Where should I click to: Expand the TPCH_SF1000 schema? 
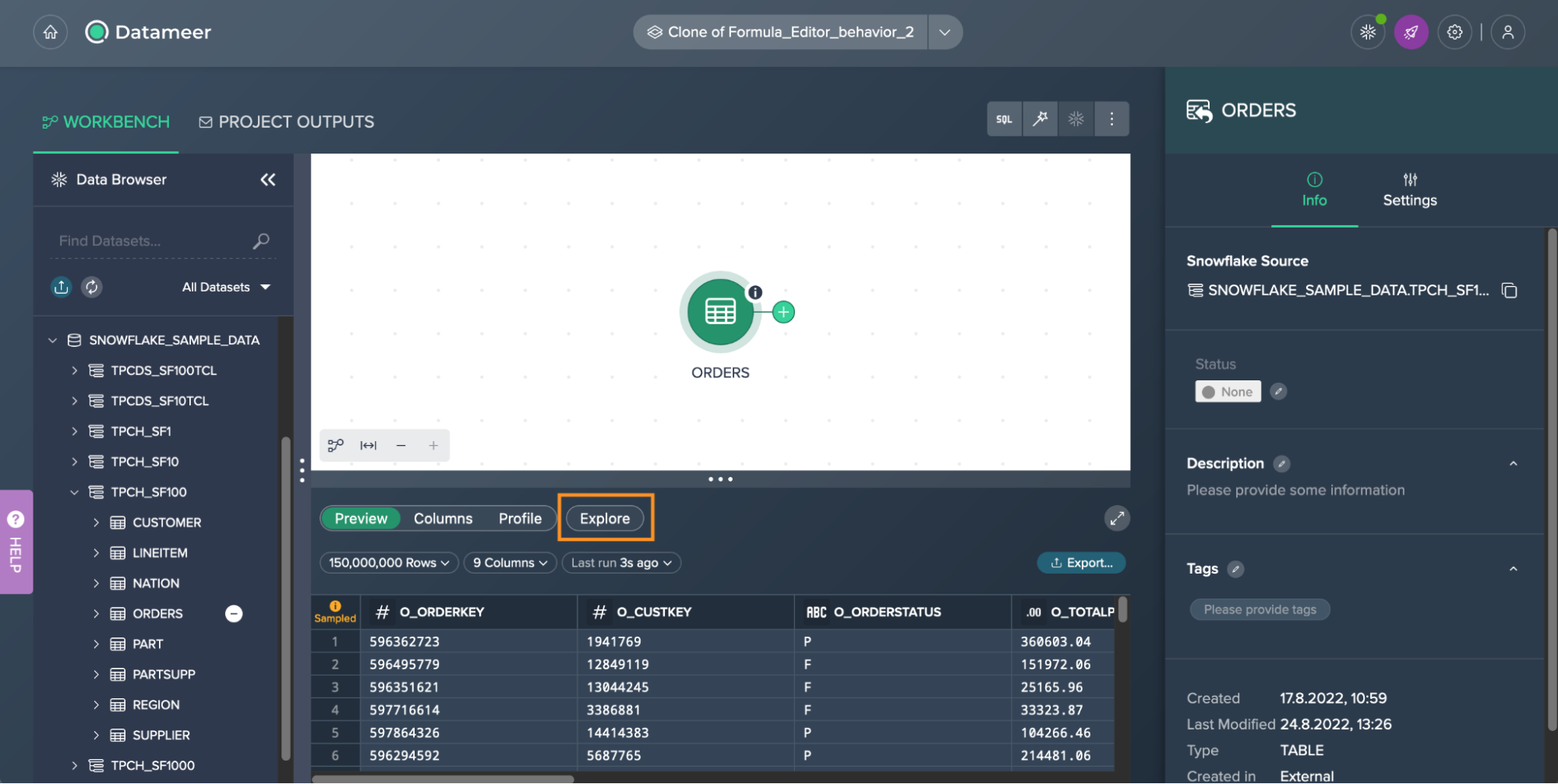[x=75, y=765]
